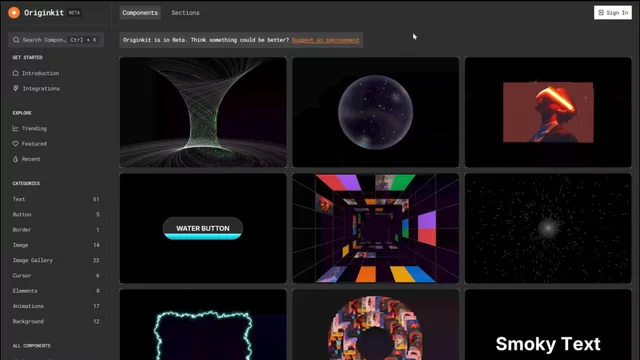Focus the Search Components field
Viewport: 640px width, 360px height.
pos(56,40)
